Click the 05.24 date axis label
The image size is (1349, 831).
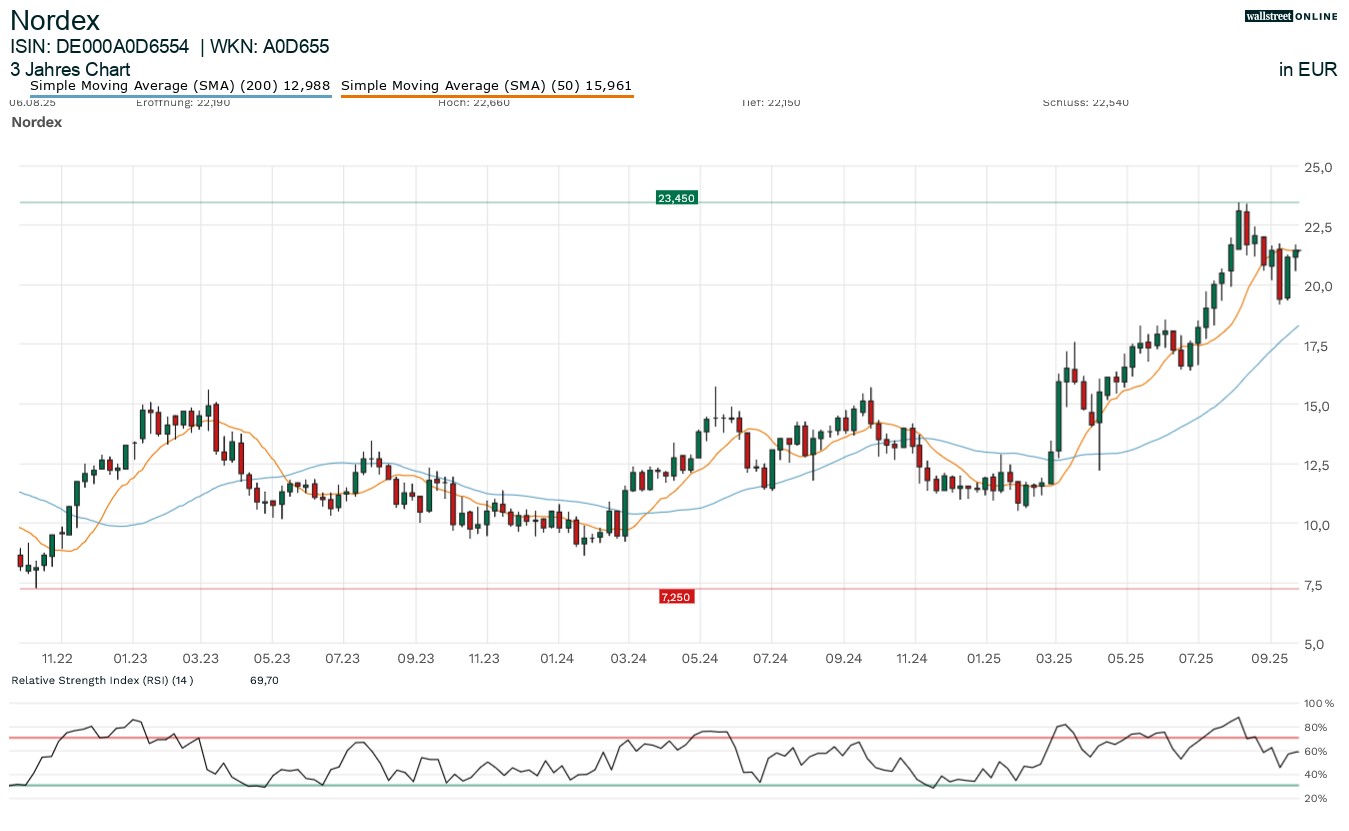[x=700, y=659]
